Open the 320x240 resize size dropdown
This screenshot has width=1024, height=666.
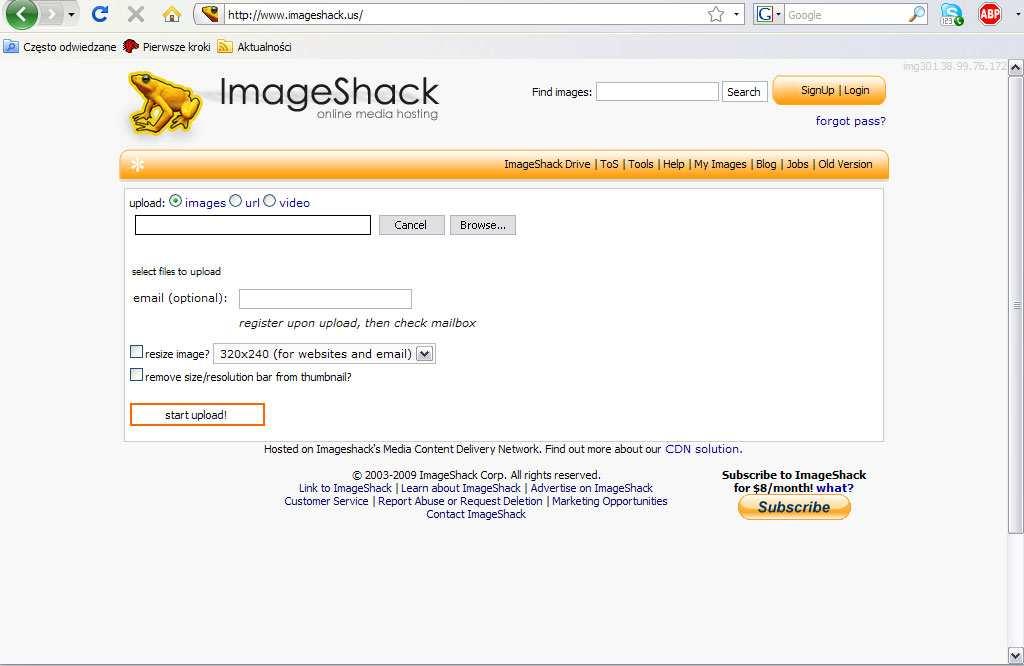(324, 354)
